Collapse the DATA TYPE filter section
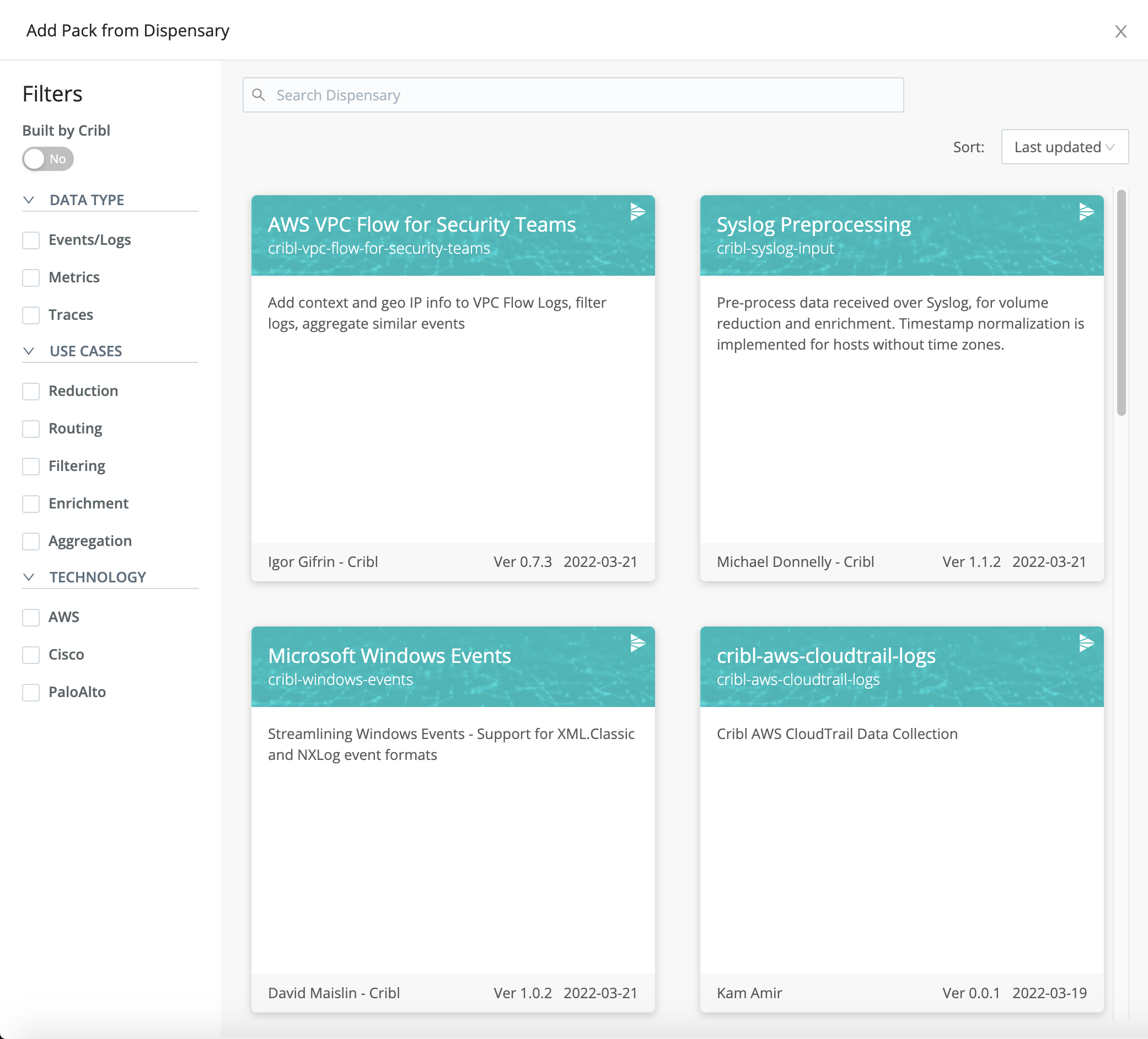Viewport: 1148px width, 1039px height. click(29, 200)
